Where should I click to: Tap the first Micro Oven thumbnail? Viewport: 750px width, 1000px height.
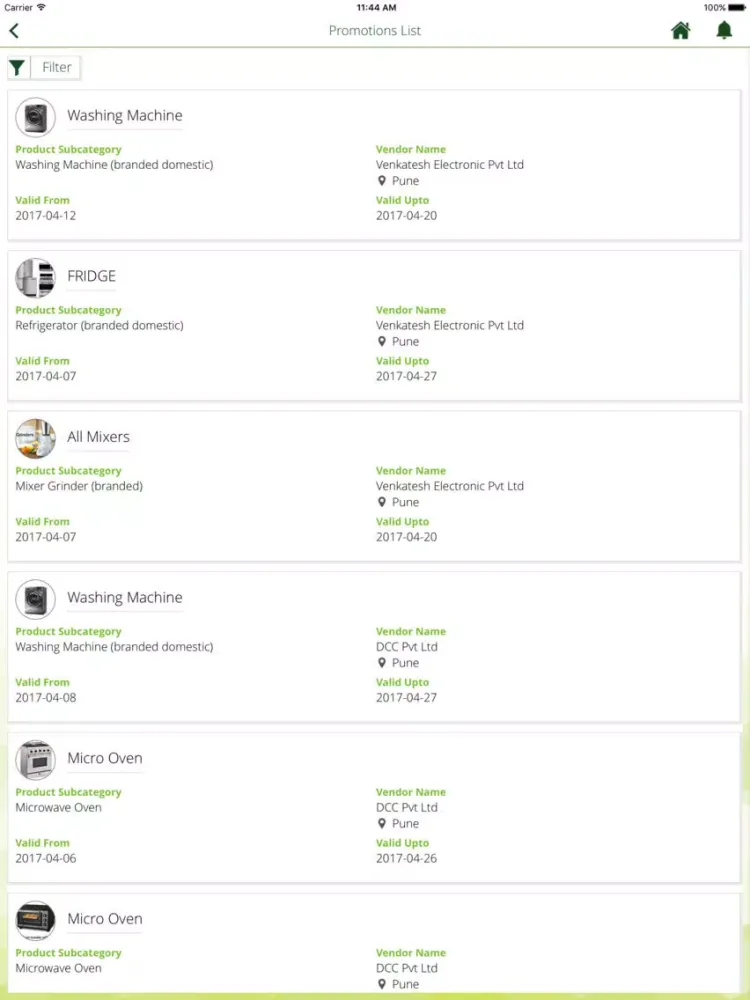click(35, 760)
